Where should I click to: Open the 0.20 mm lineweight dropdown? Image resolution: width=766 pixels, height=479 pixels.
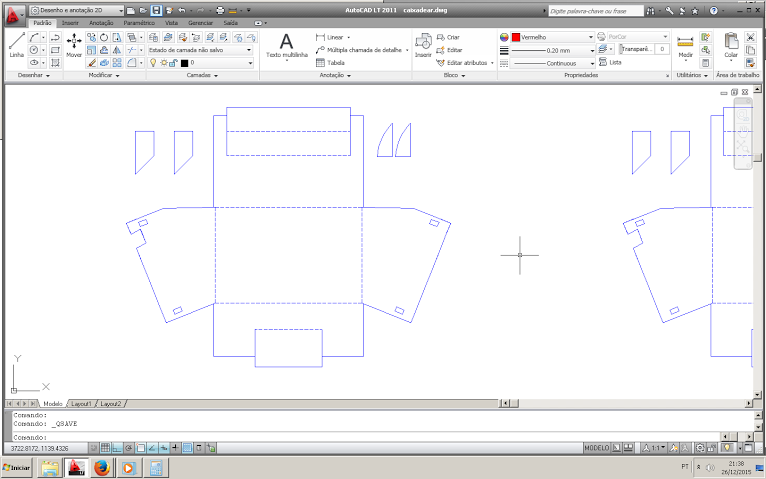pos(553,50)
